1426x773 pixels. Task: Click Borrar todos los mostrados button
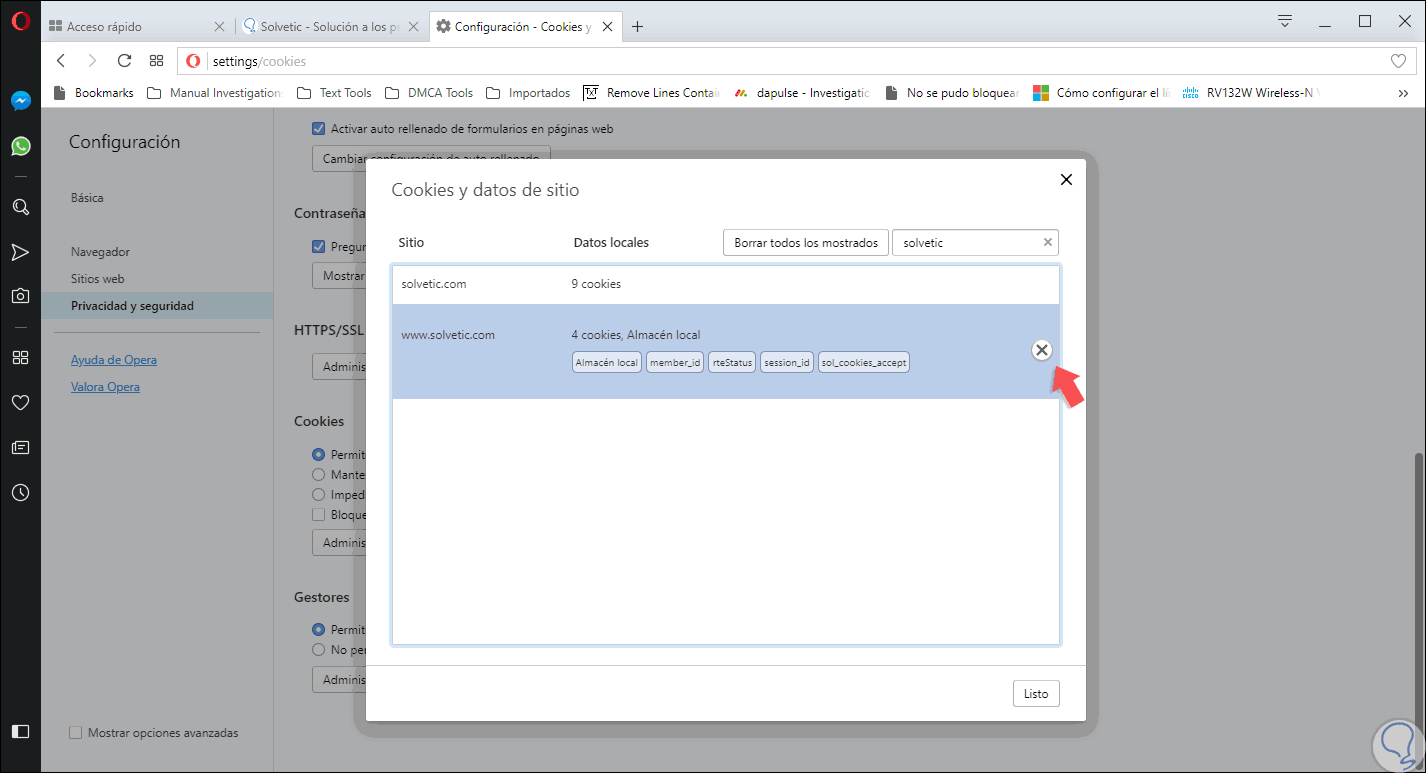tap(806, 243)
